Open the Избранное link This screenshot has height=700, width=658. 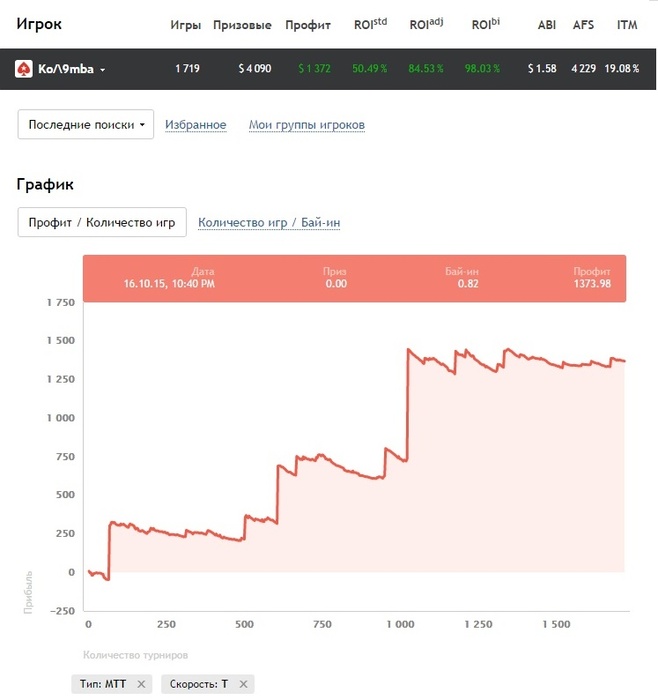pos(196,125)
